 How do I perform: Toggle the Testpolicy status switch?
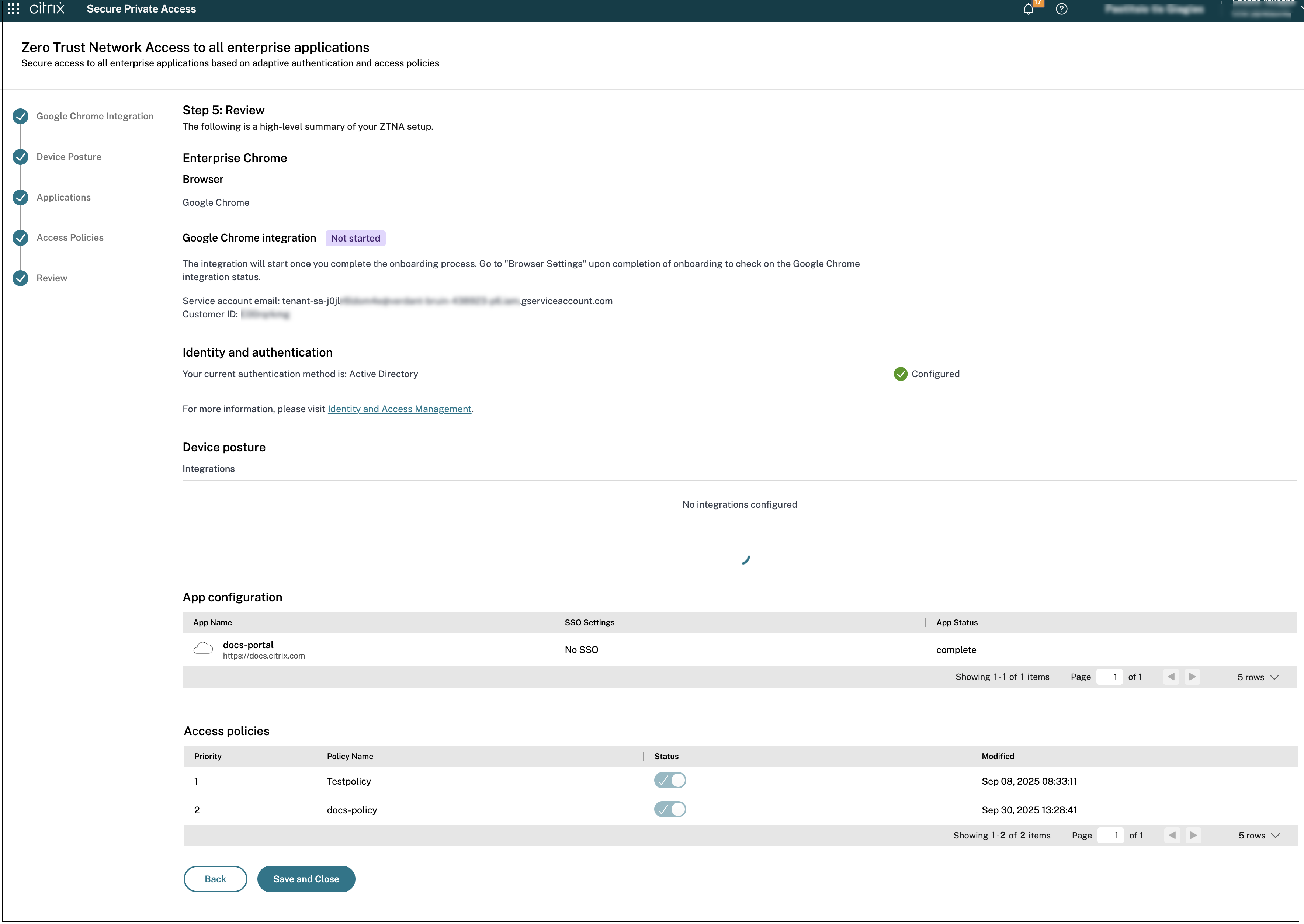(x=670, y=780)
